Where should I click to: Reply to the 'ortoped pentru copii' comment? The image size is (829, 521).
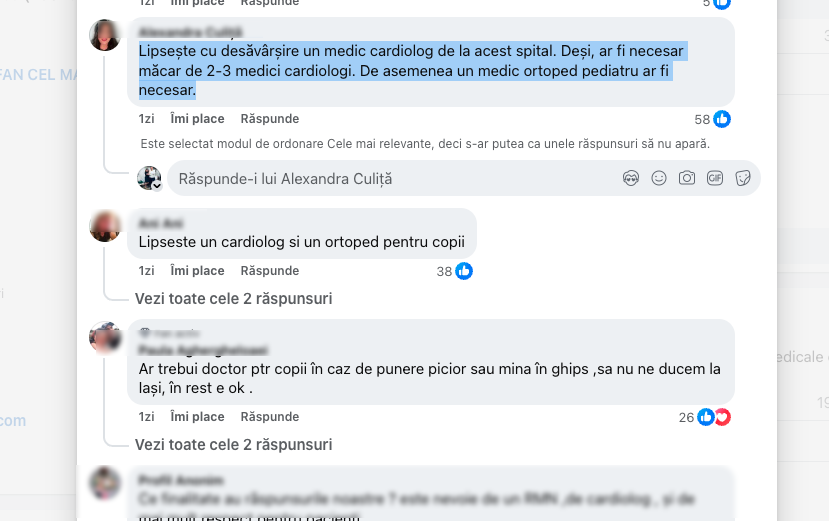270,271
